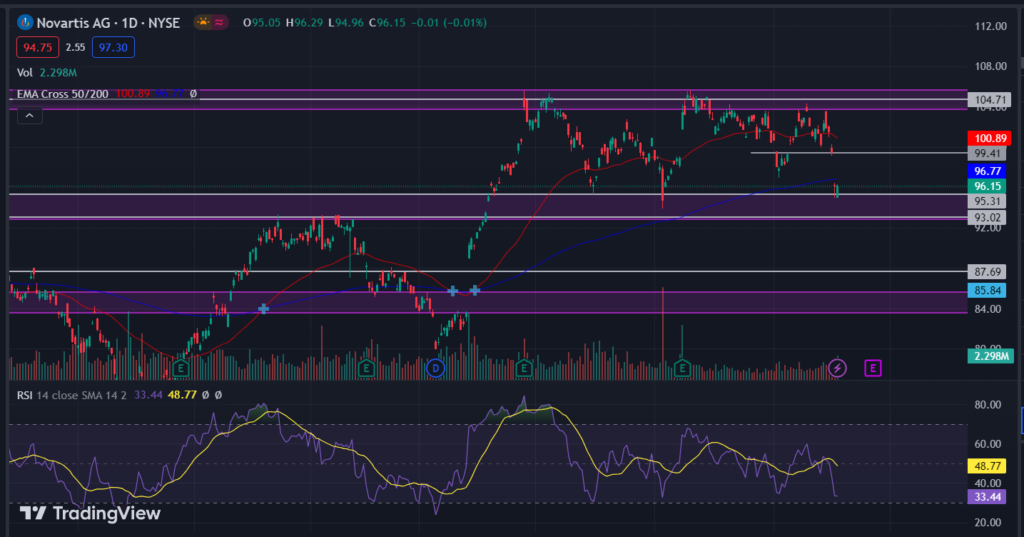The height and width of the screenshot is (537, 1024).
Task: Select the Vol indicator legend label
Action: click(x=25, y=73)
